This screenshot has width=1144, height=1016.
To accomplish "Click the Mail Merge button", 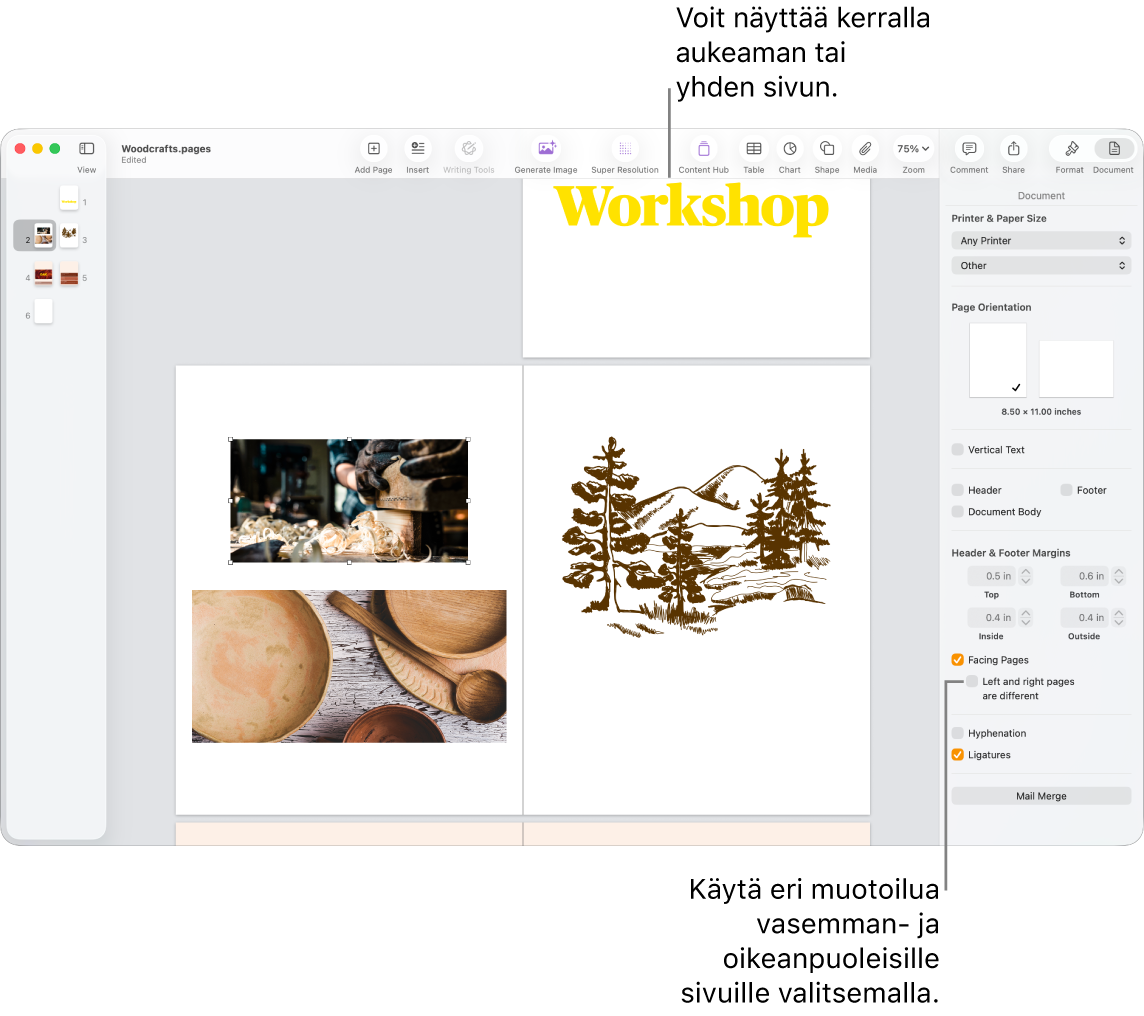I will [x=1041, y=796].
